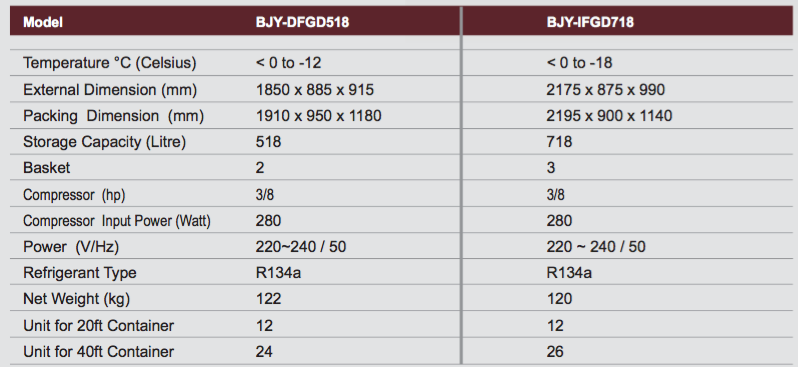Click the BJY-IFGD718 model header
Viewport: 798px width, 367px height.
[x=590, y=22]
